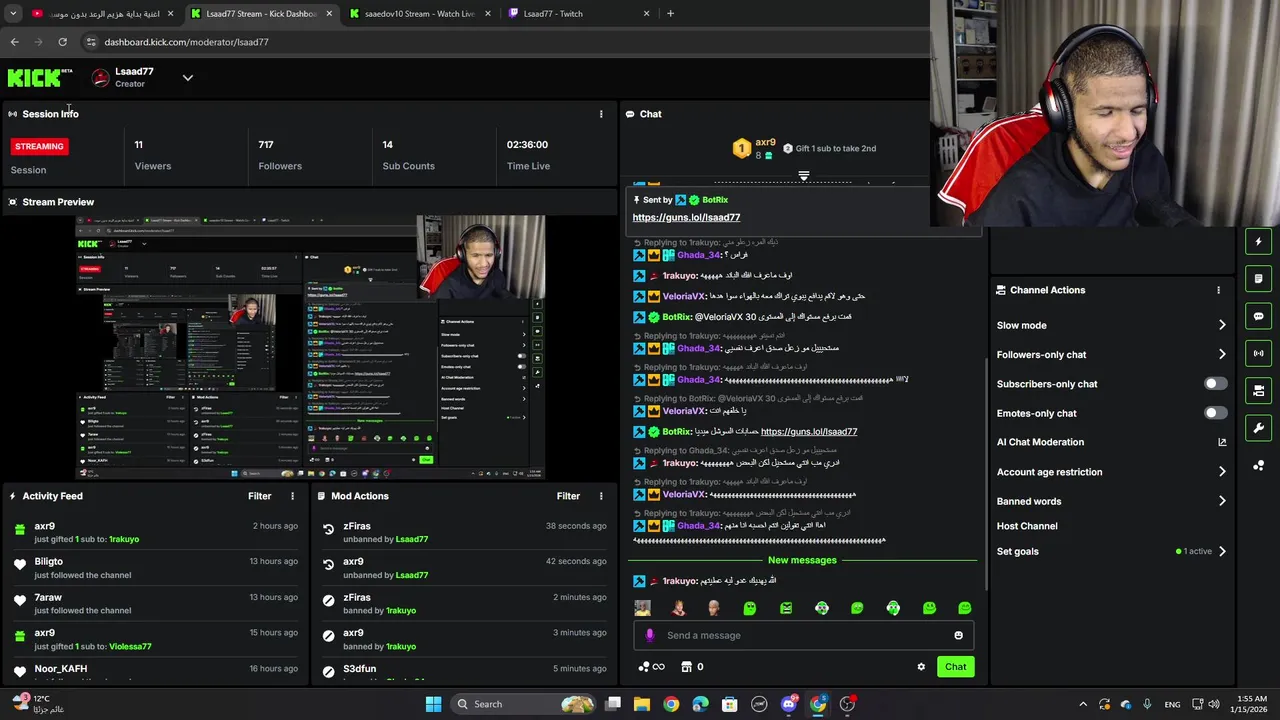Open the Lsaad77 creator account dropdown

tap(187, 78)
